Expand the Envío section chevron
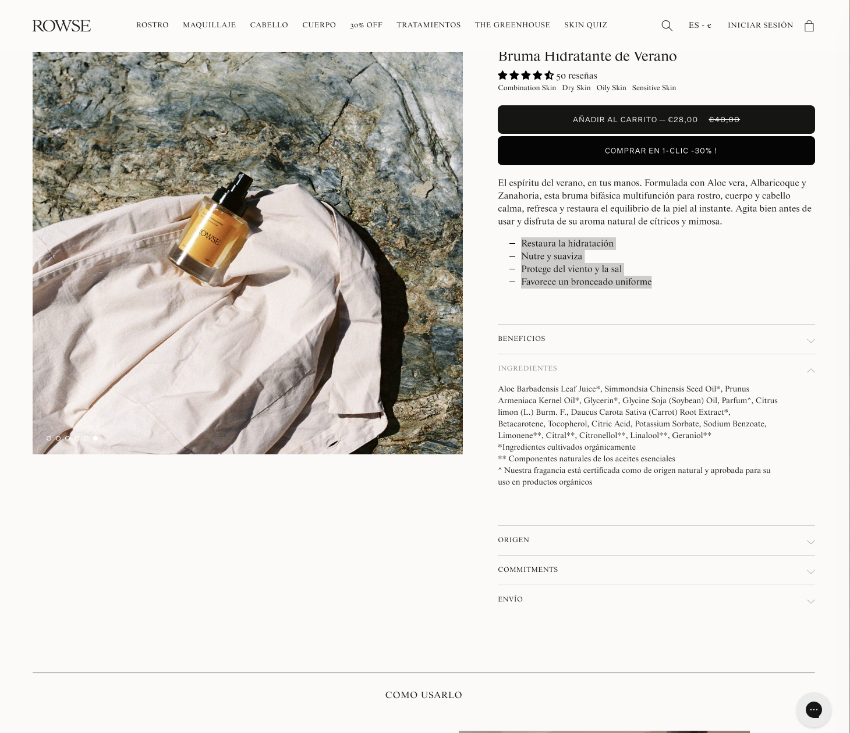 pos(810,601)
